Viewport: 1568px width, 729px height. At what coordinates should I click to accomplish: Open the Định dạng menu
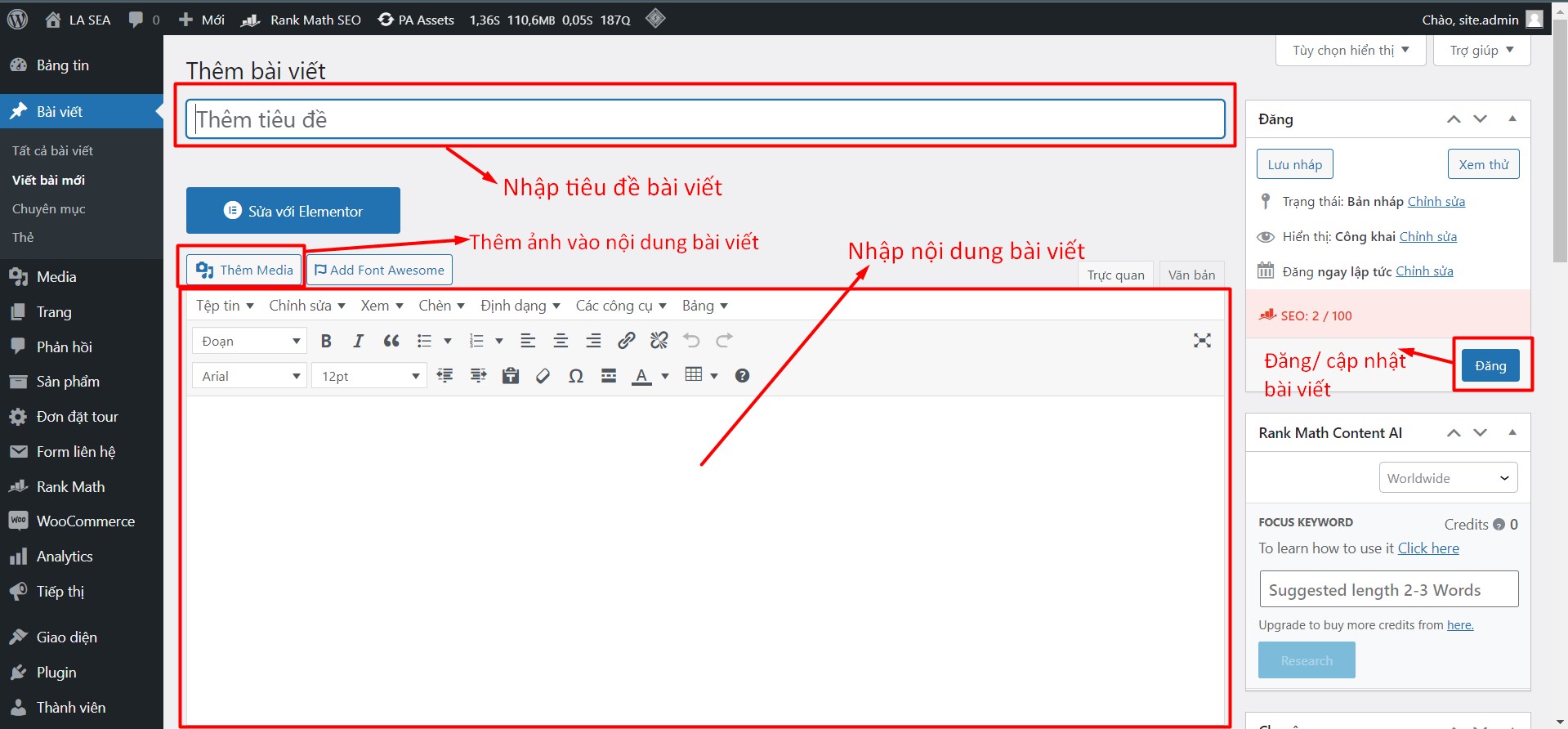coord(520,306)
